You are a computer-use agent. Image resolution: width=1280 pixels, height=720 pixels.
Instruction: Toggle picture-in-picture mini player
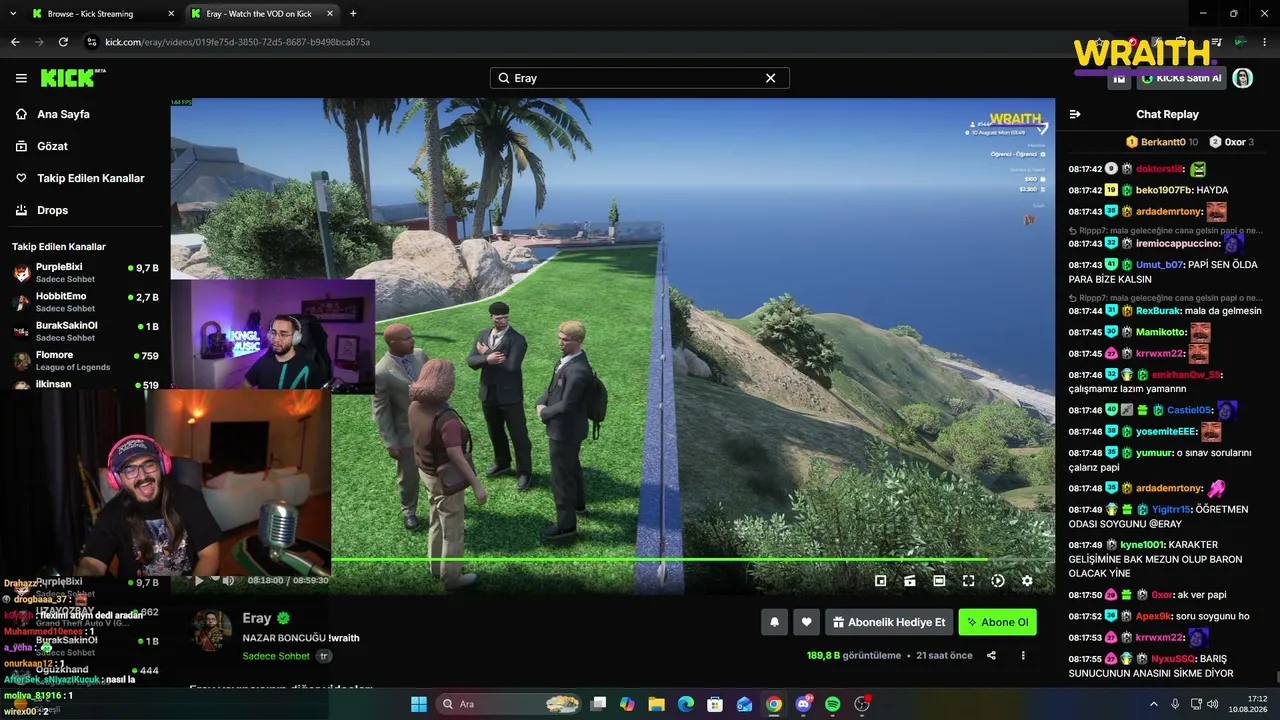tap(881, 580)
